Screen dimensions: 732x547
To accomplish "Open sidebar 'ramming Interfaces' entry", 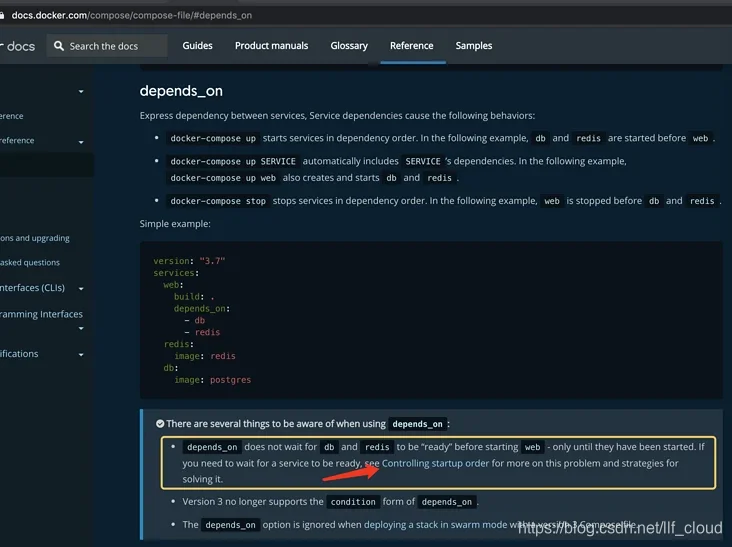I will [x=41, y=314].
